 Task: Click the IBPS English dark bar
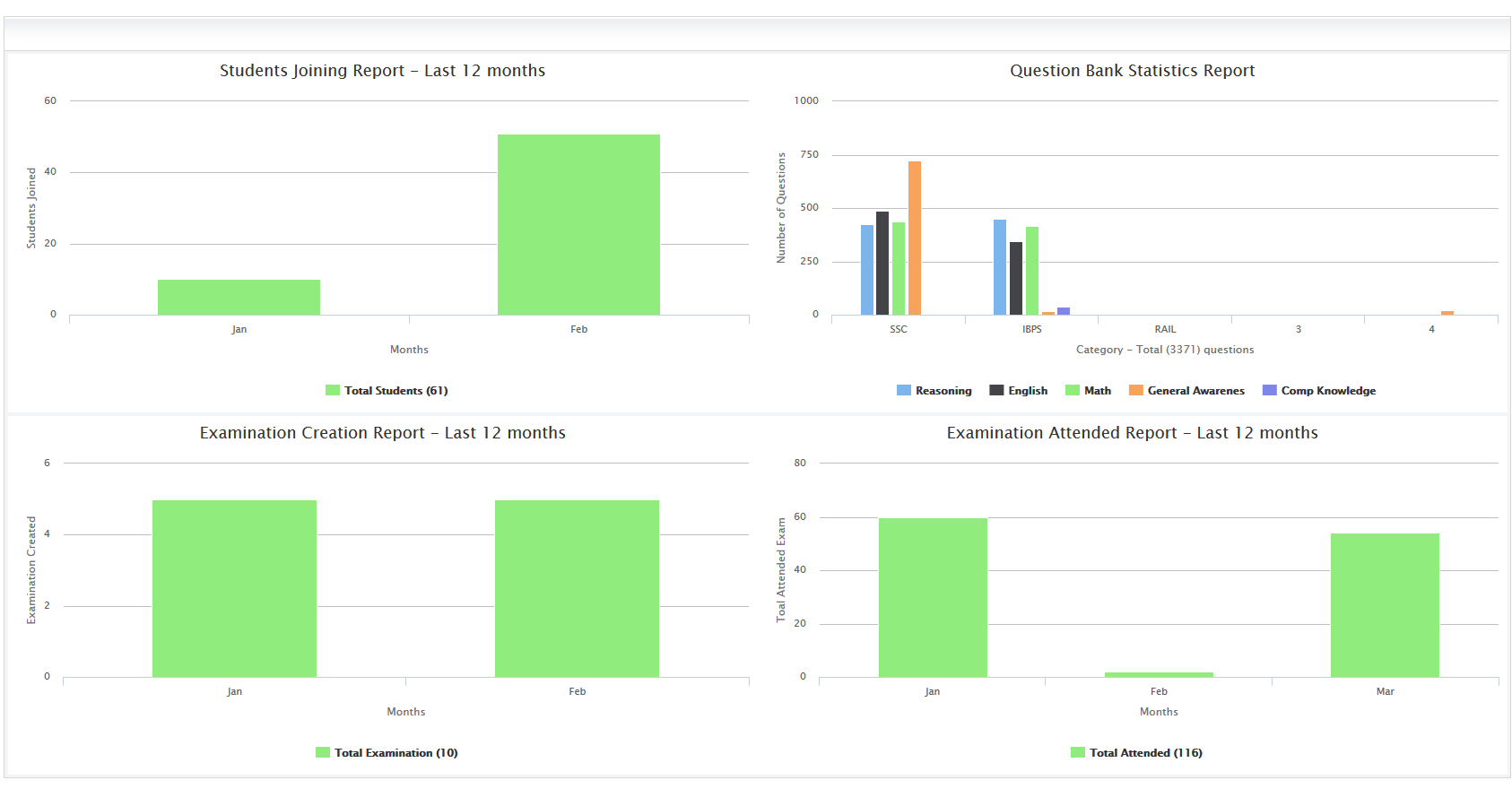point(1016,278)
